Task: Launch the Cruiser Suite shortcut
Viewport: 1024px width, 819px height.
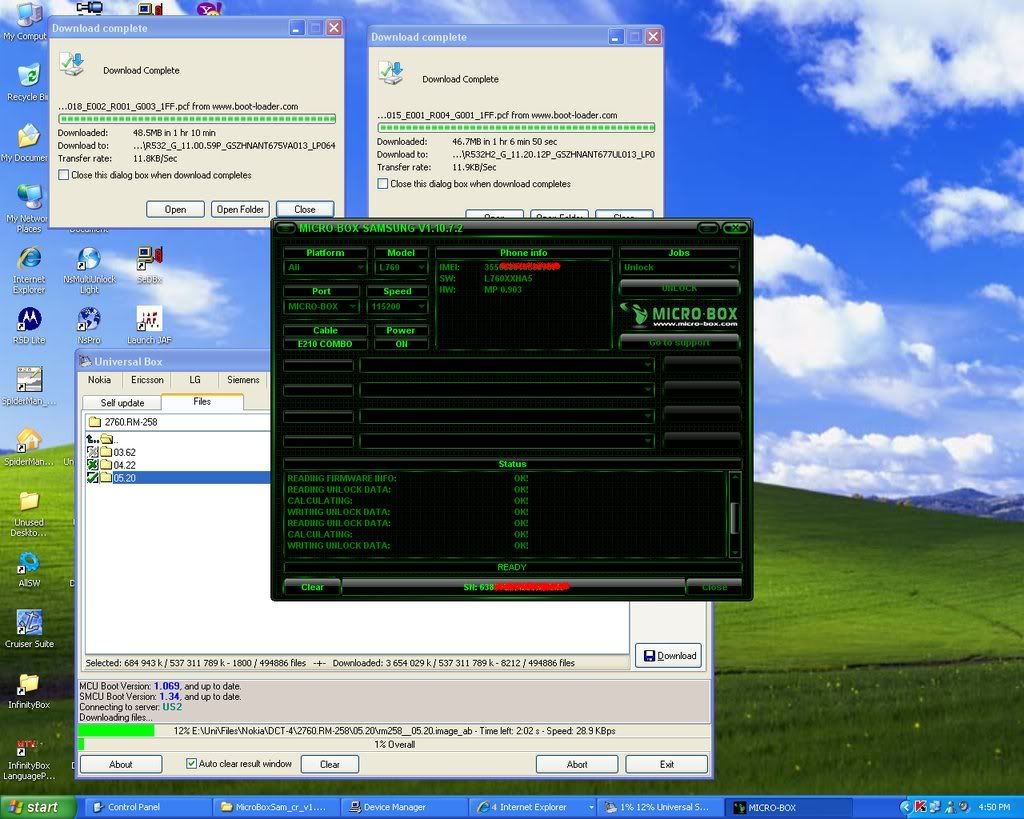Action: (29, 628)
